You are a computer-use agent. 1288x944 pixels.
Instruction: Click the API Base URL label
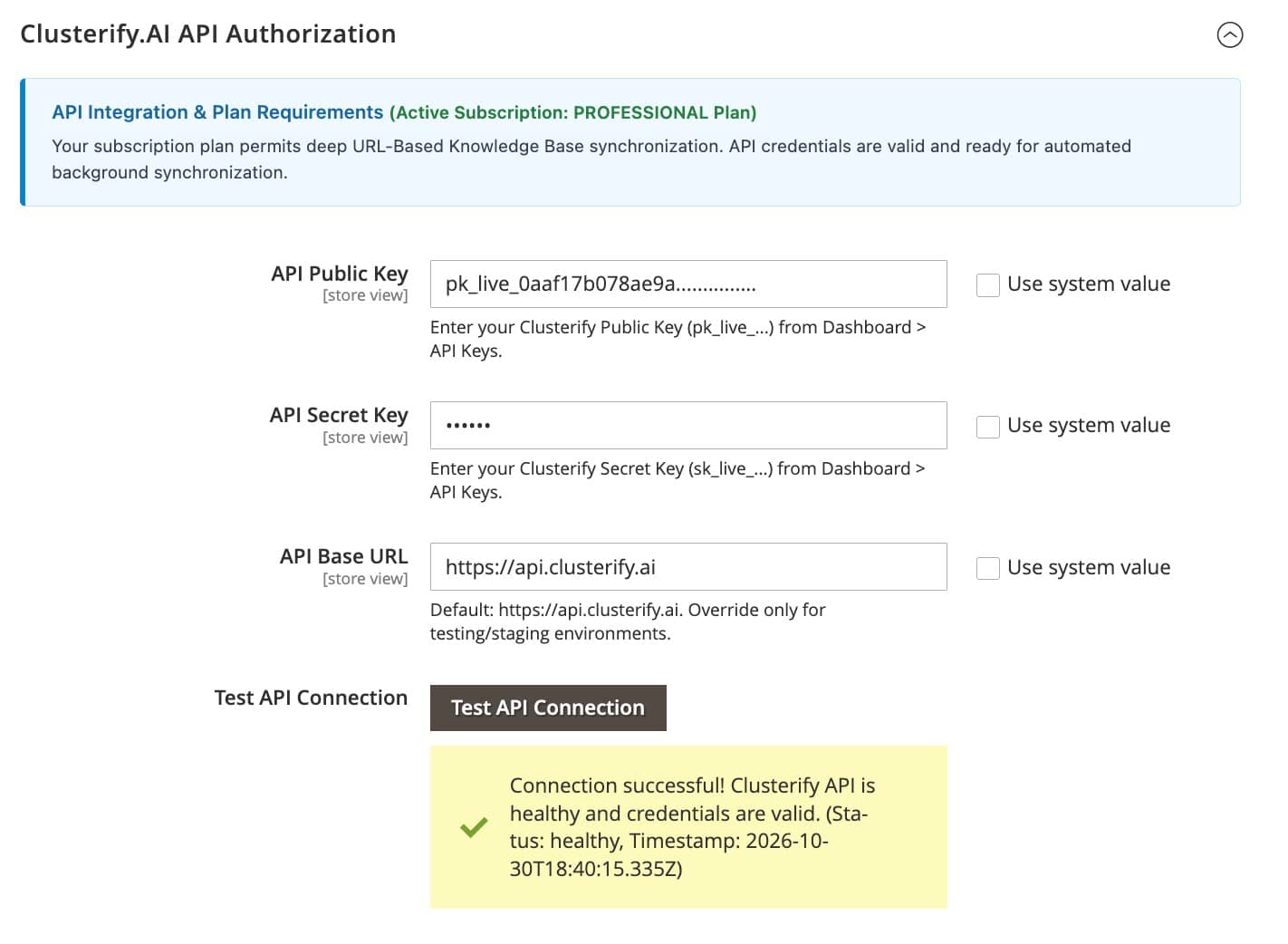[x=344, y=556]
